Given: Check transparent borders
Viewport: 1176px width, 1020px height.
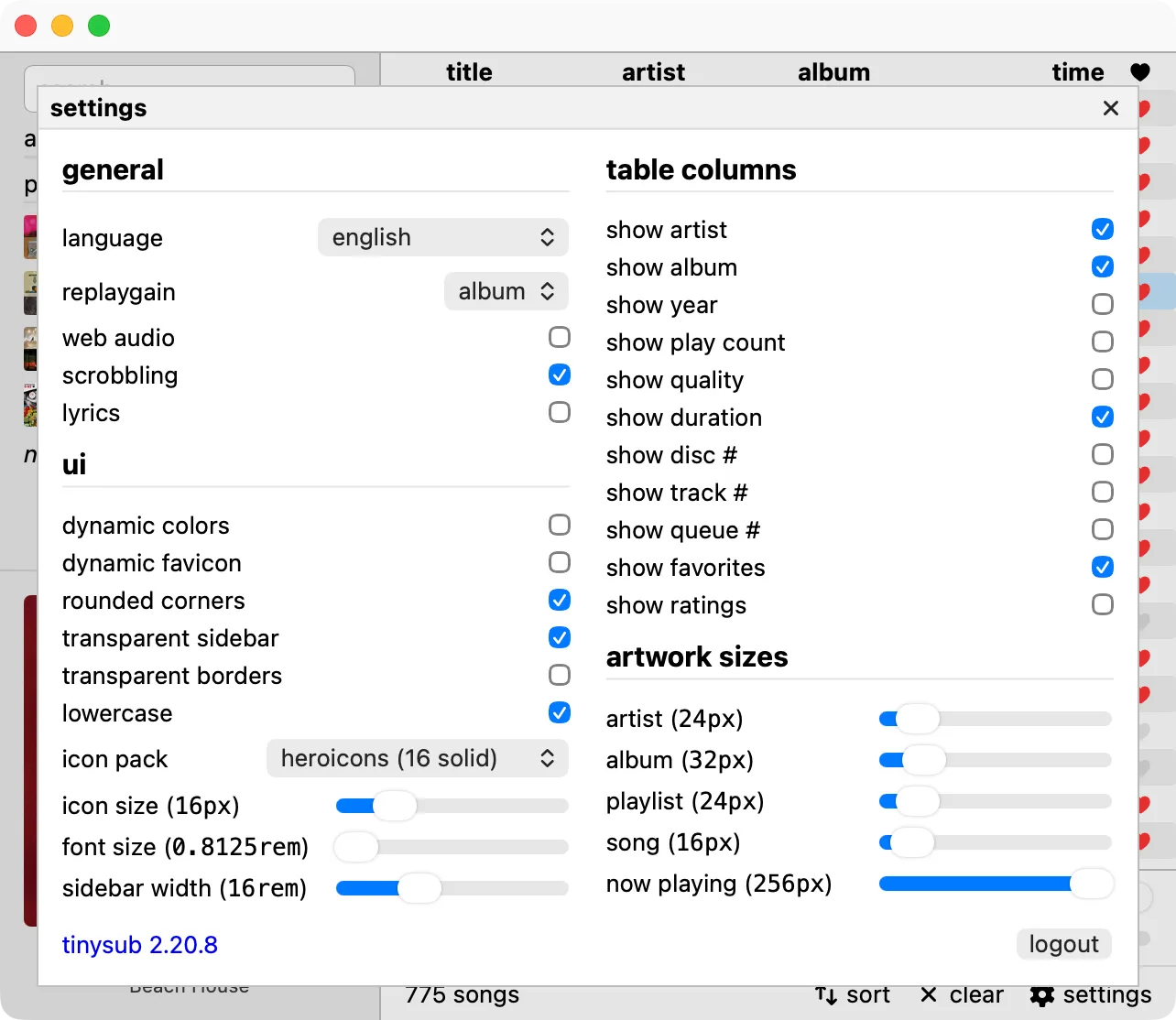Looking at the screenshot, I should pos(560,675).
